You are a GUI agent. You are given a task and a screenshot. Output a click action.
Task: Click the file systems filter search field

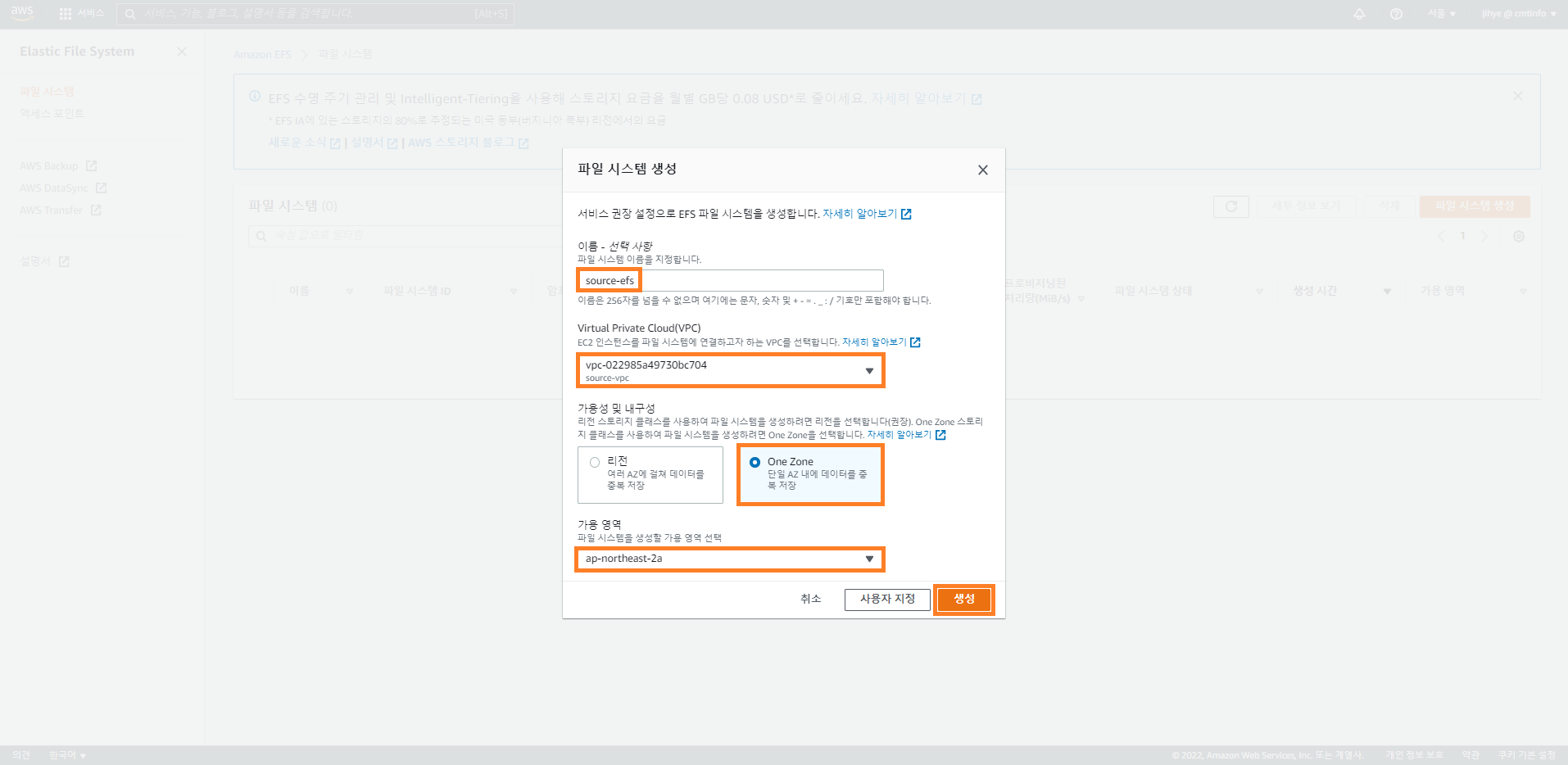point(406,237)
